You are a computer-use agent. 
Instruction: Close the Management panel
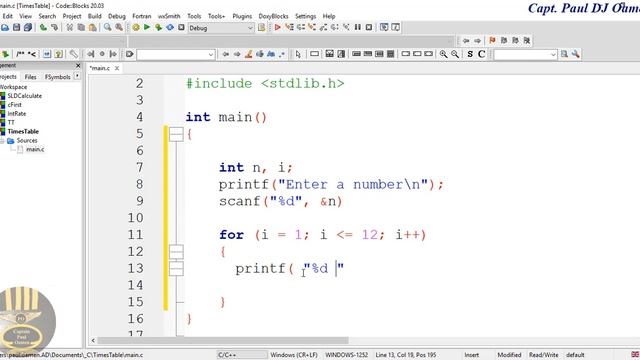[x=78, y=65]
